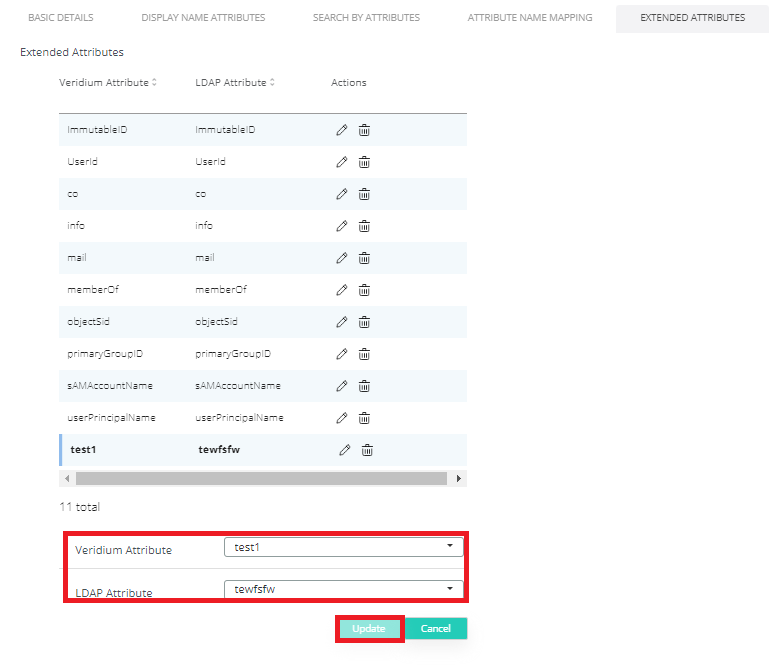Screen dimensions: 775x667
Task: Edit the sAMAccountName attribute row
Action: pyautogui.click(x=341, y=386)
